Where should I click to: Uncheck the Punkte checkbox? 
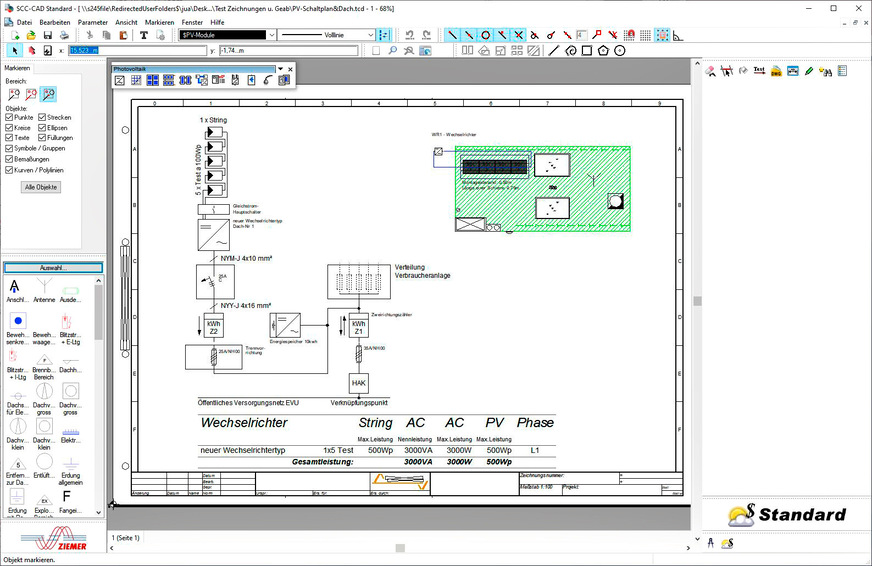(10, 118)
